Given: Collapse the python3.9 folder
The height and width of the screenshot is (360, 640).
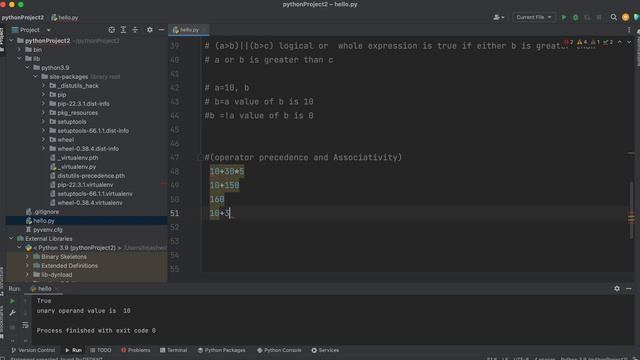Looking at the screenshot, I should coord(27,68).
